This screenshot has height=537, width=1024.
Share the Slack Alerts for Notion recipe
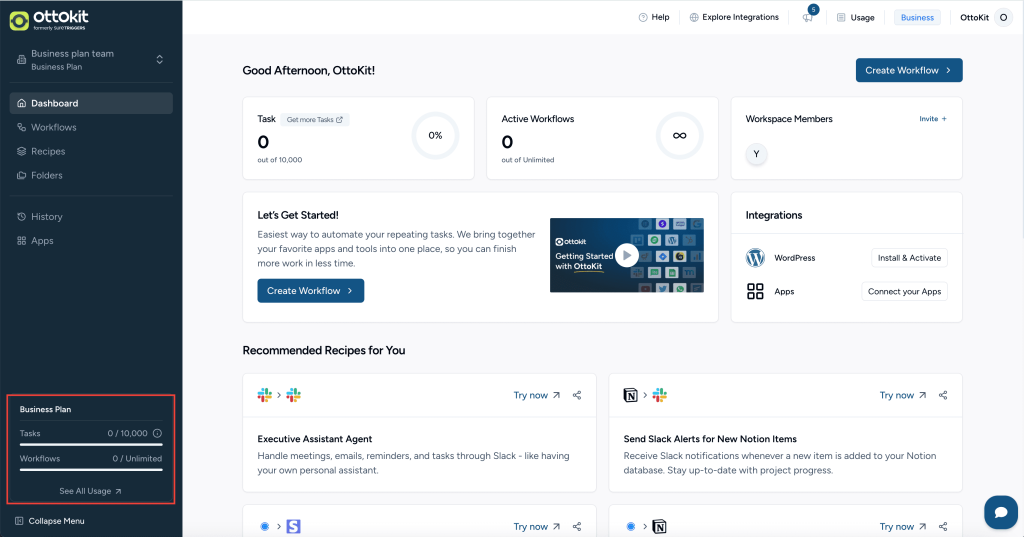pyautogui.click(x=943, y=395)
